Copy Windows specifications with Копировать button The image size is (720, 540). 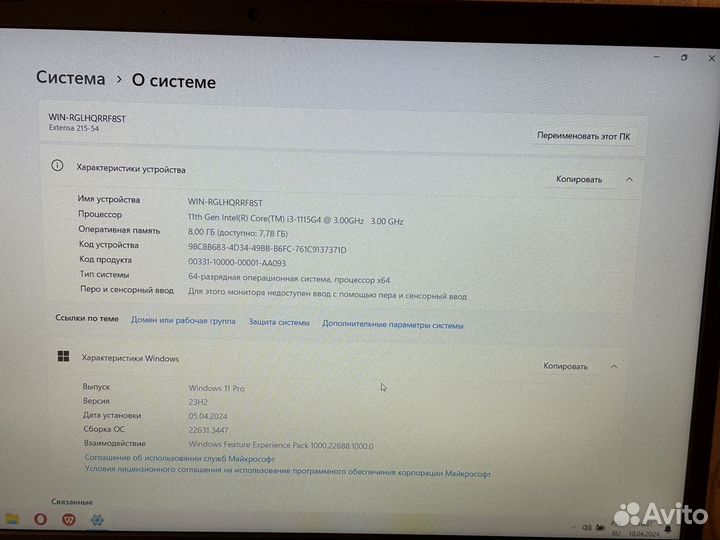coord(565,366)
